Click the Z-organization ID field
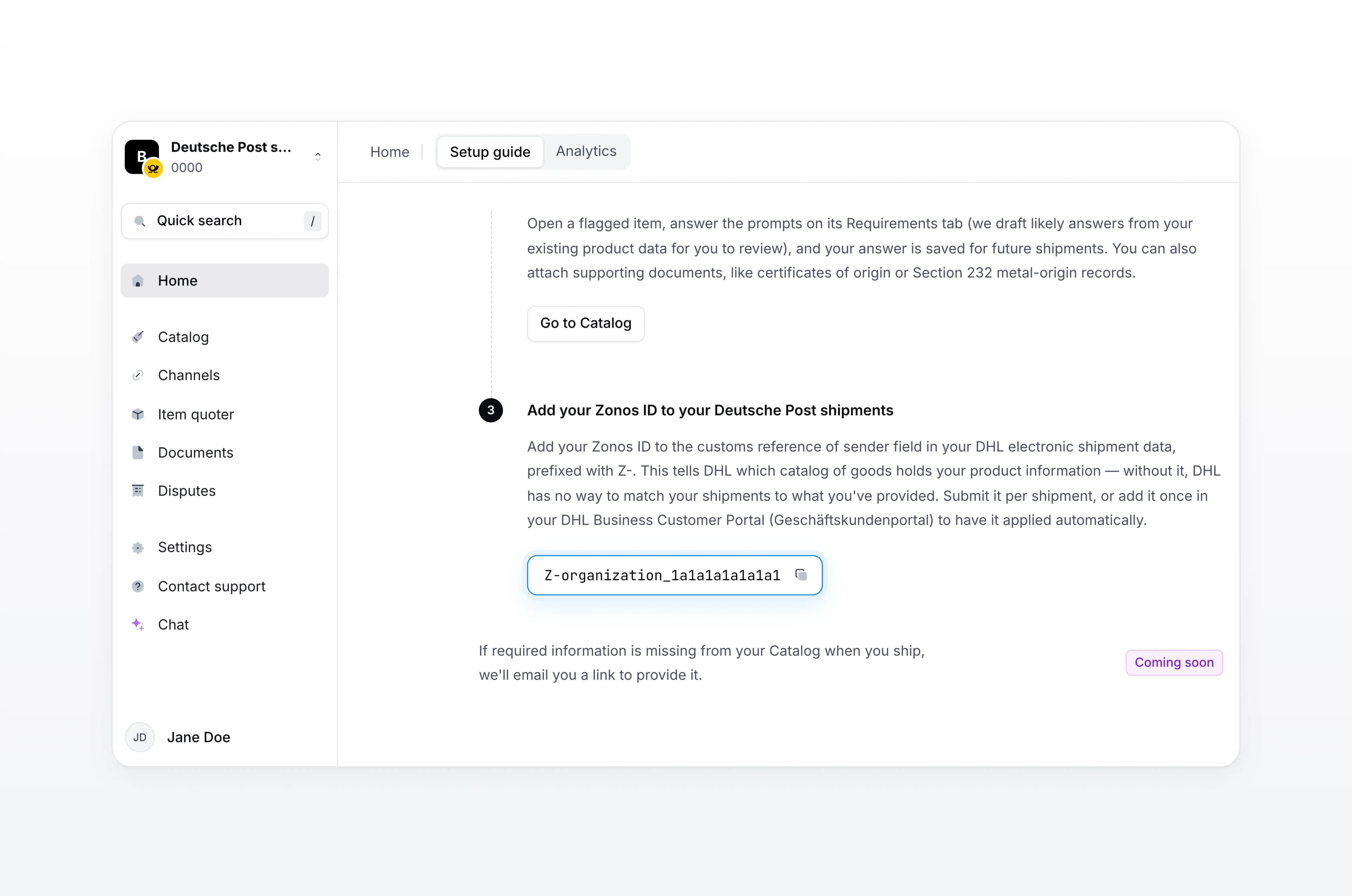This screenshot has height=896, width=1352. click(675, 575)
